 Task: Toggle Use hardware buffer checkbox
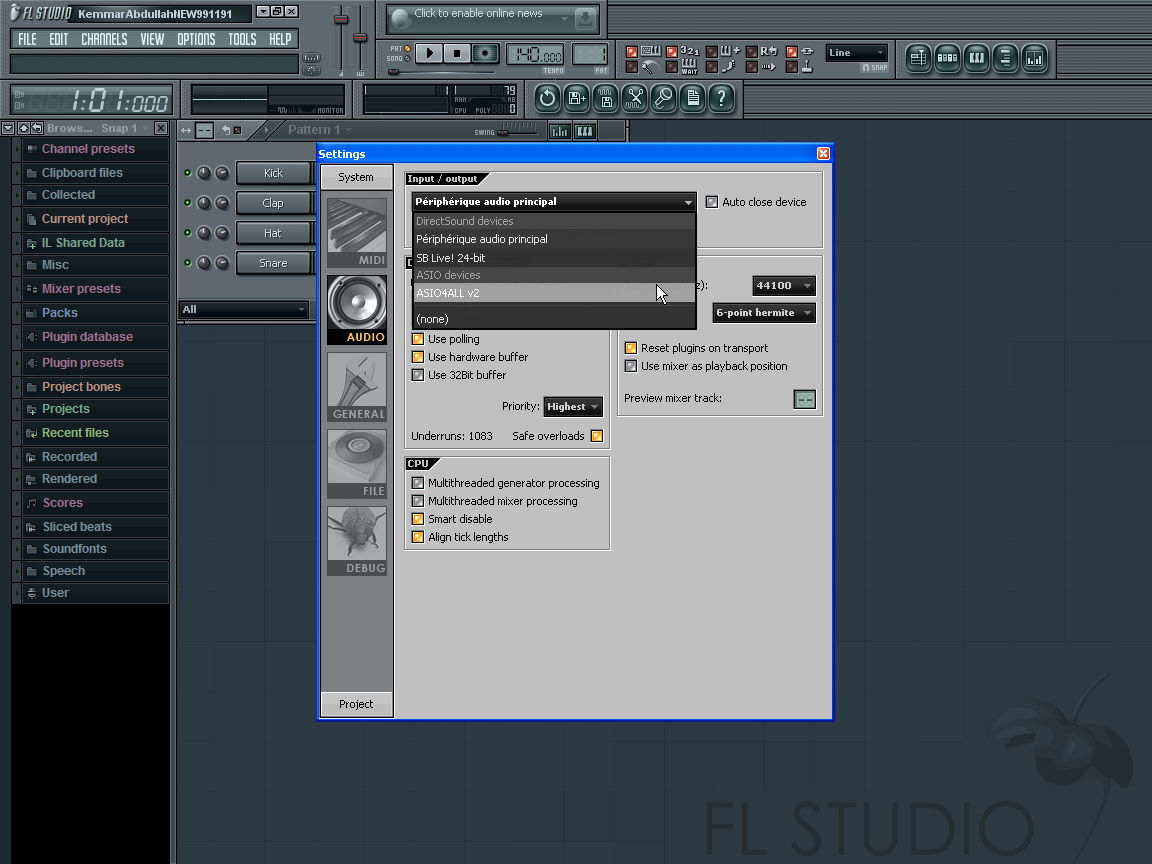[418, 357]
